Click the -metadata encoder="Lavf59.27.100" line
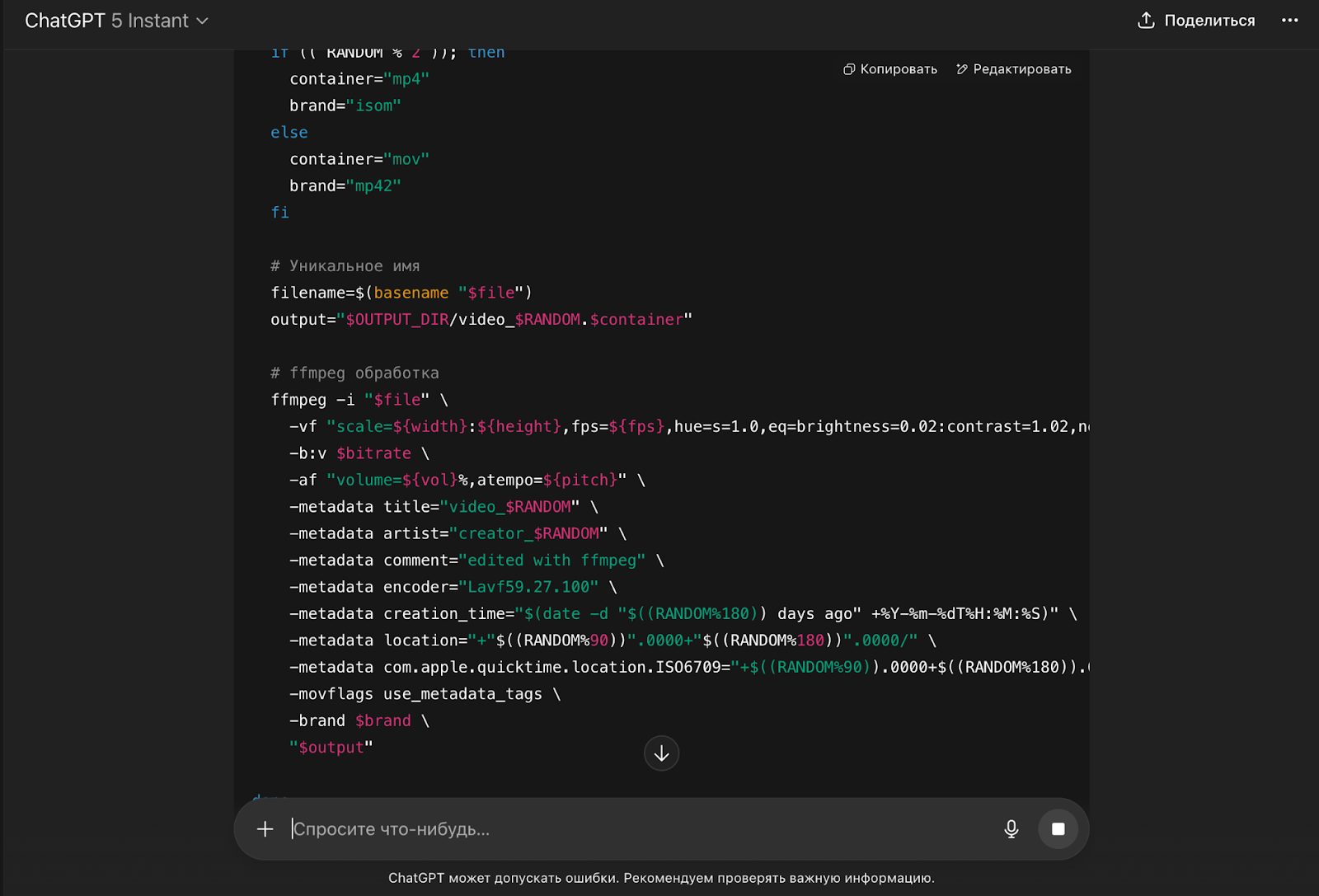 point(453,587)
